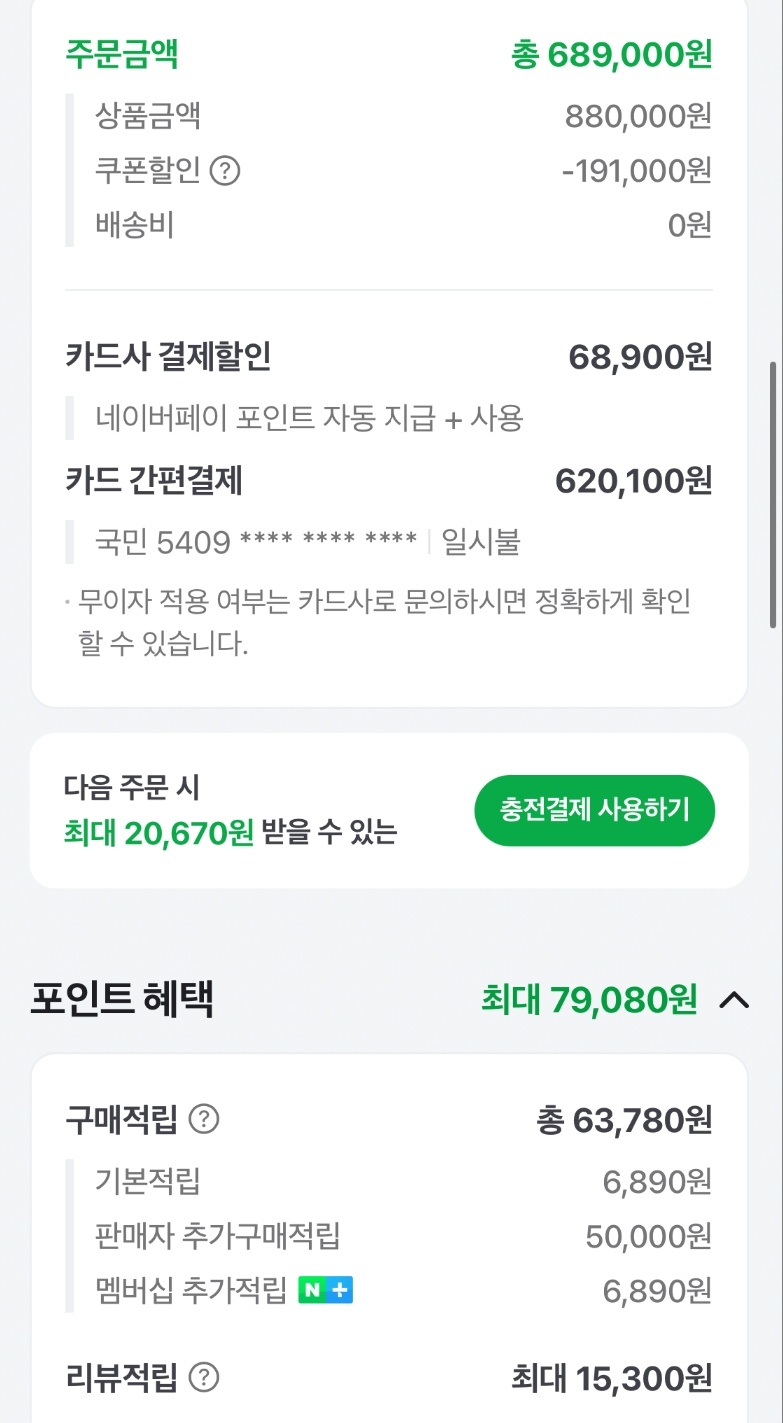The image size is (783, 1423).
Task: Tap the 구매적립 help question-mark icon
Action: point(204,1119)
